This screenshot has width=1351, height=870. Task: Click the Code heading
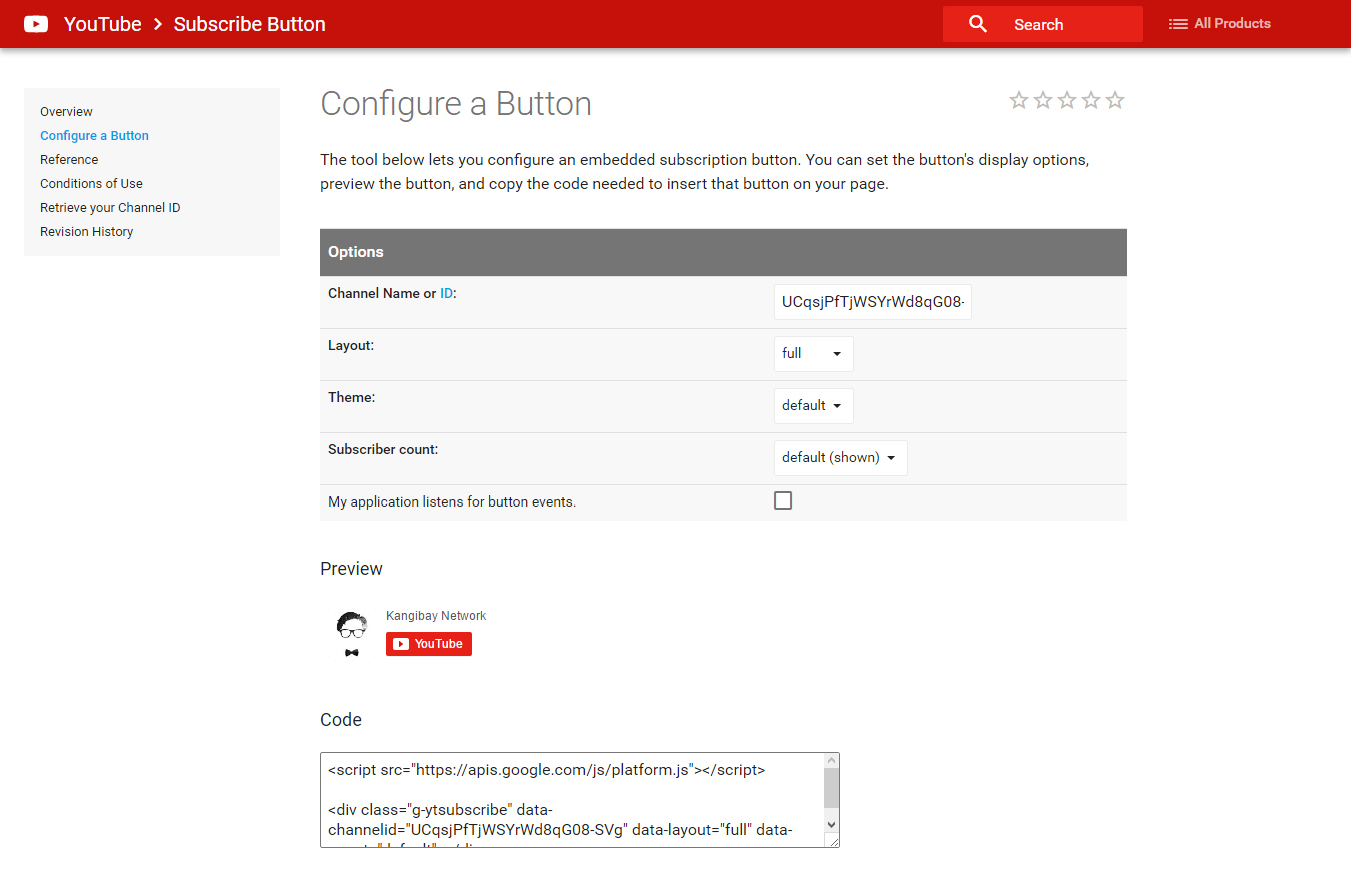pyautogui.click(x=341, y=720)
